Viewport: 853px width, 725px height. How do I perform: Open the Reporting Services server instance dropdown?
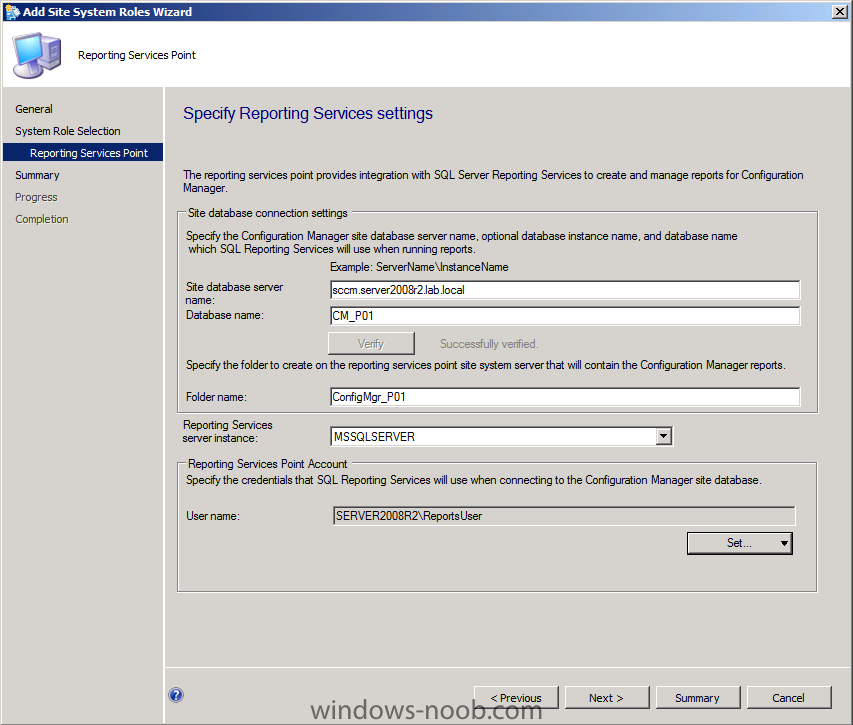click(x=663, y=436)
